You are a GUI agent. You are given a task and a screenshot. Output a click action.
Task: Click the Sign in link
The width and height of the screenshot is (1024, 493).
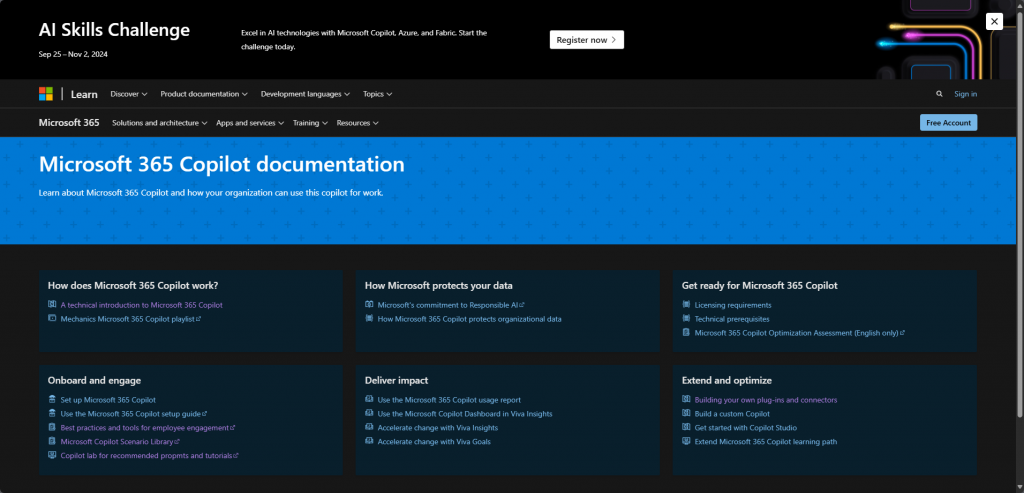[965, 94]
